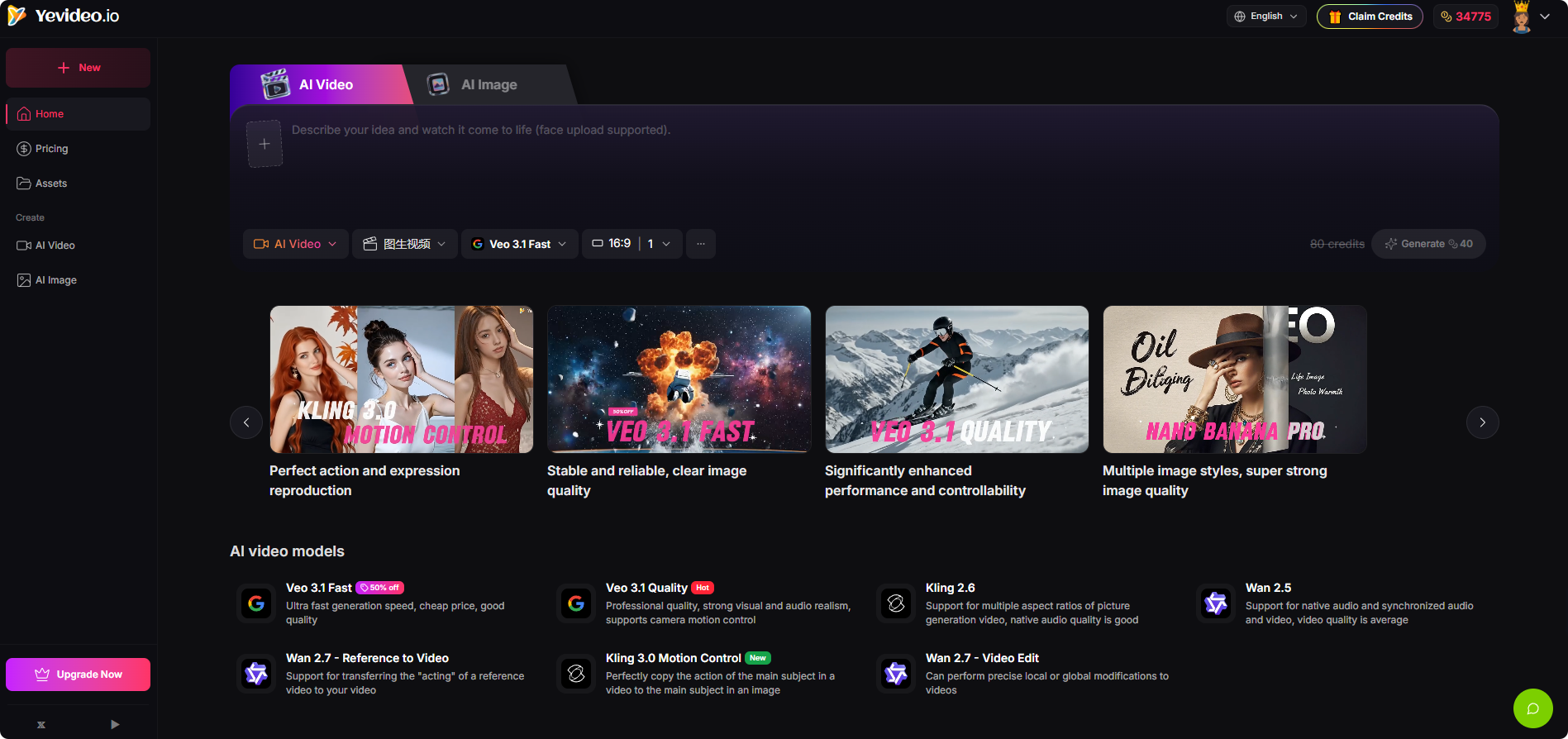This screenshot has width=1568, height=739.
Task: Click the Yevideo.io logo
Action: tap(64, 16)
